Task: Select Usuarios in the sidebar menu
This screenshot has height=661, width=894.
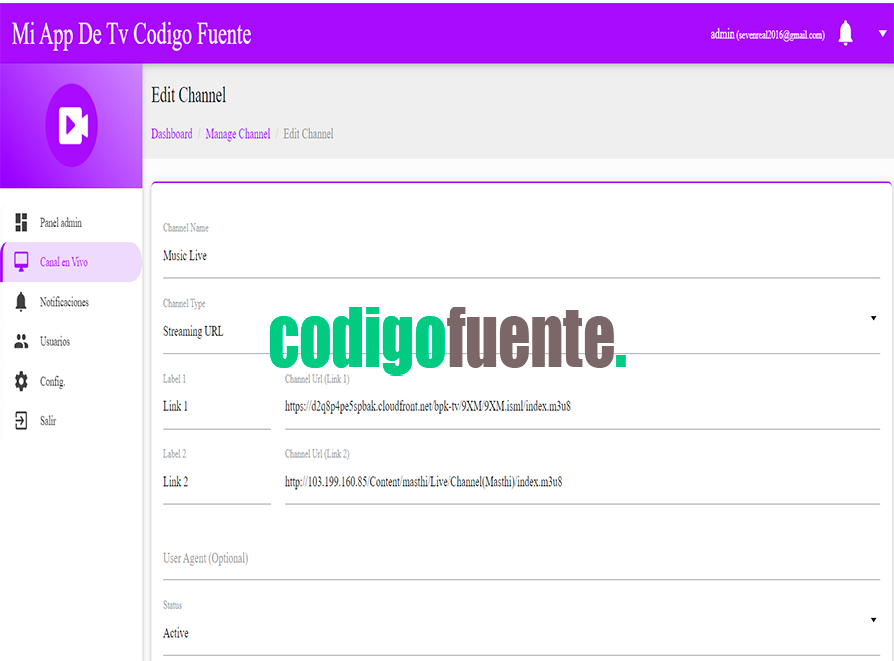Action: (55, 342)
